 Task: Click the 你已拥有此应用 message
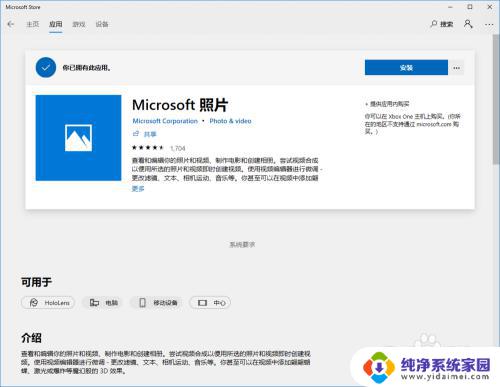pyautogui.click(x=87, y=68)
